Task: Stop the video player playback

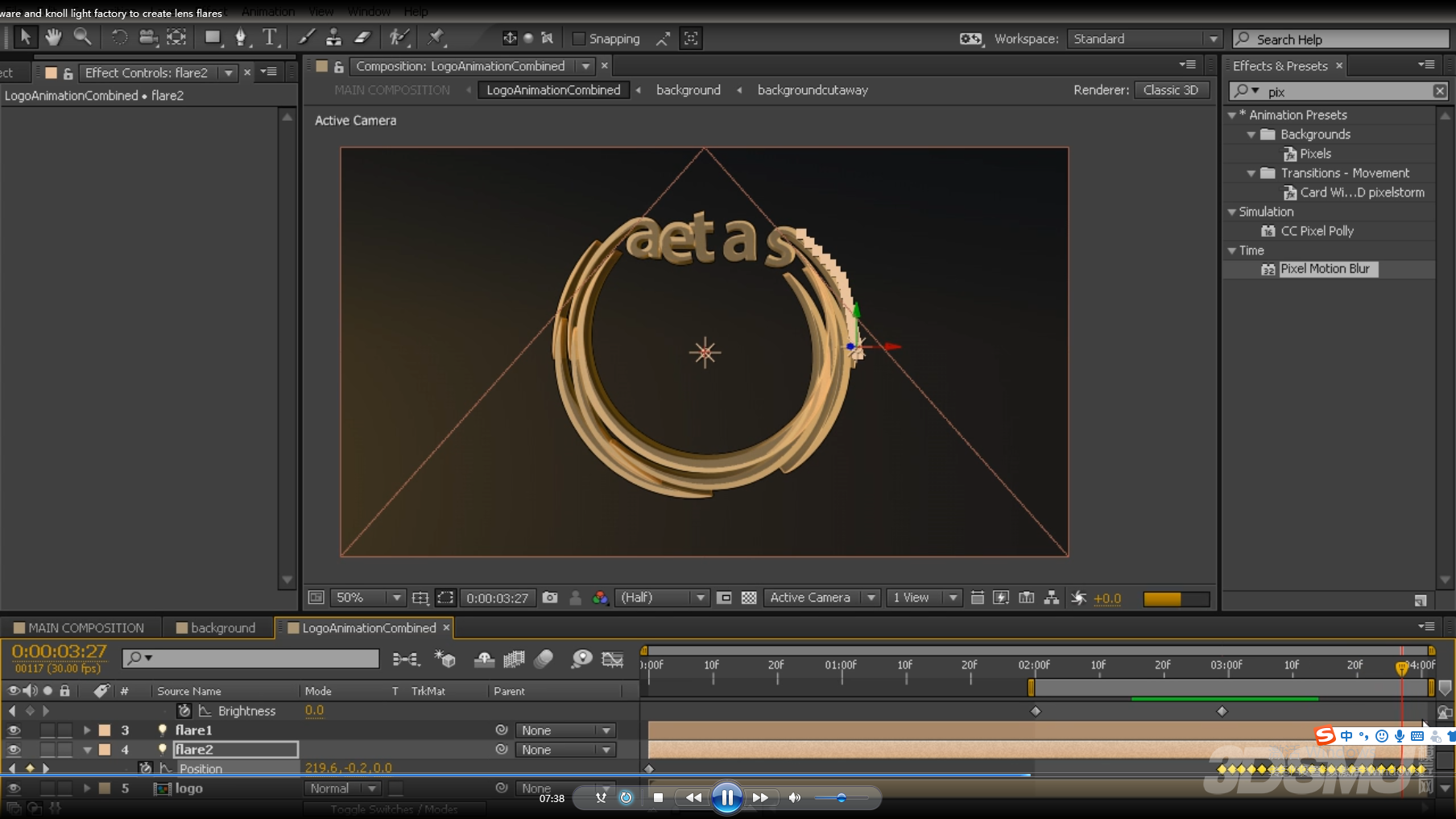Action: (658, 797)
